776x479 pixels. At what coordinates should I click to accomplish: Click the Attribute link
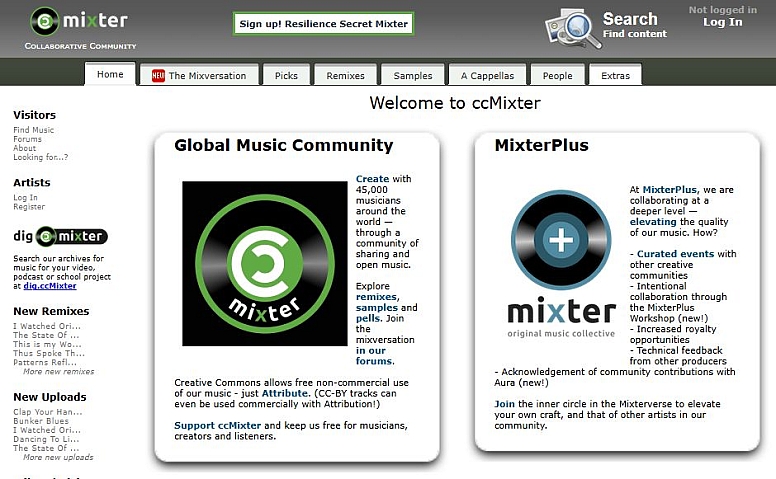(285, 393)
